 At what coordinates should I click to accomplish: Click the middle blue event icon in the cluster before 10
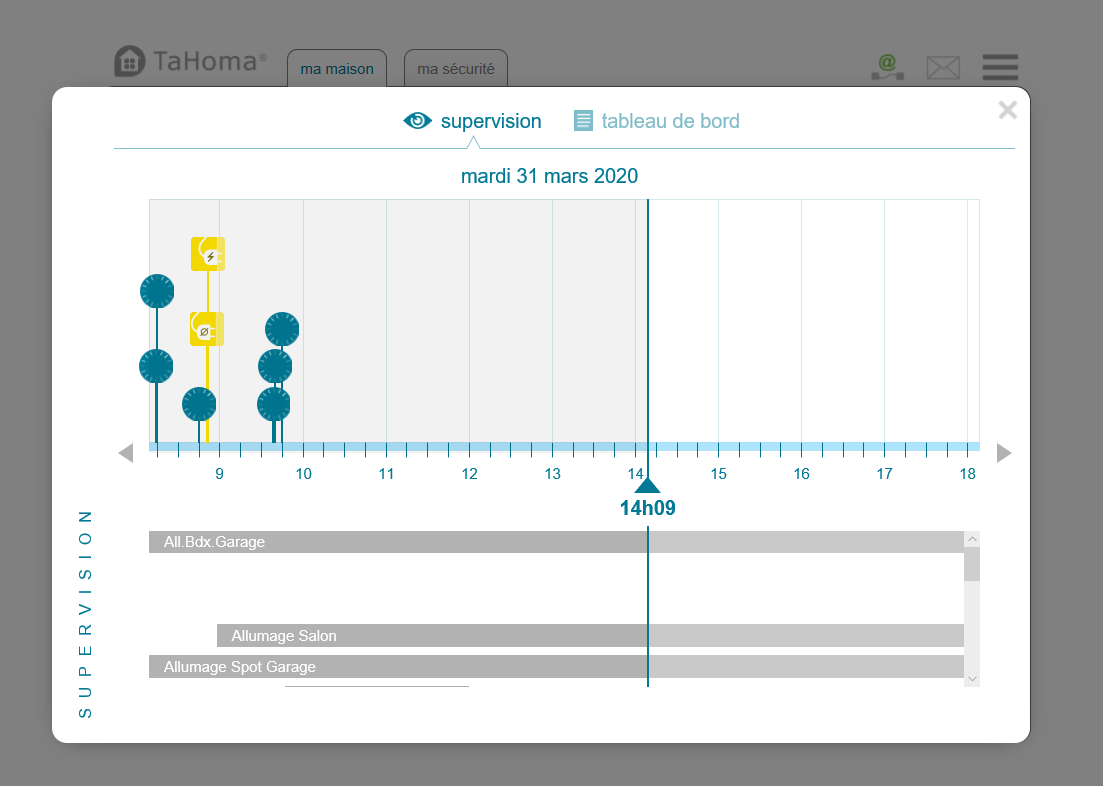click(275, 367)
